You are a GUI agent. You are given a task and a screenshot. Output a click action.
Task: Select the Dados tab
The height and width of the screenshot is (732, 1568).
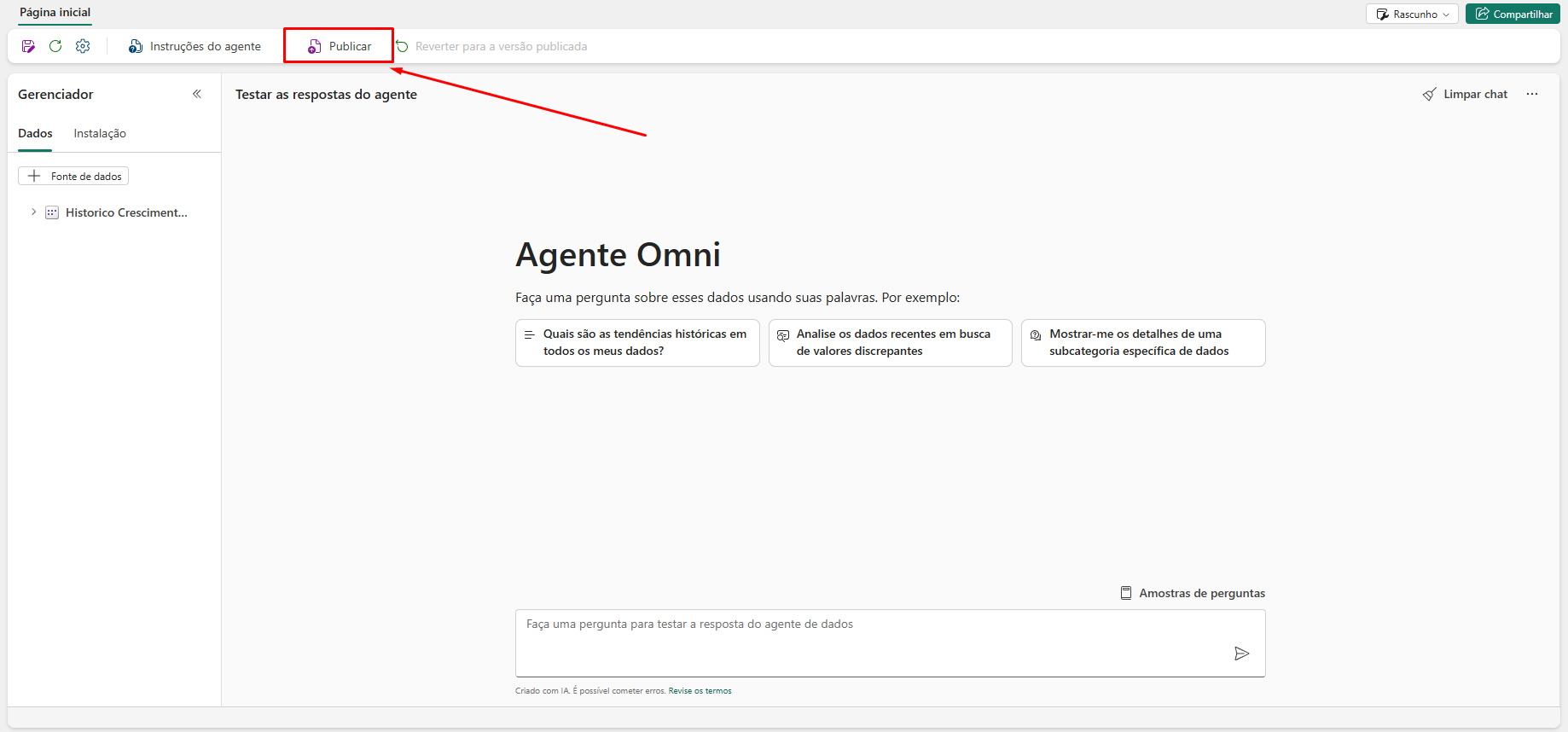(x=35, y=133)
